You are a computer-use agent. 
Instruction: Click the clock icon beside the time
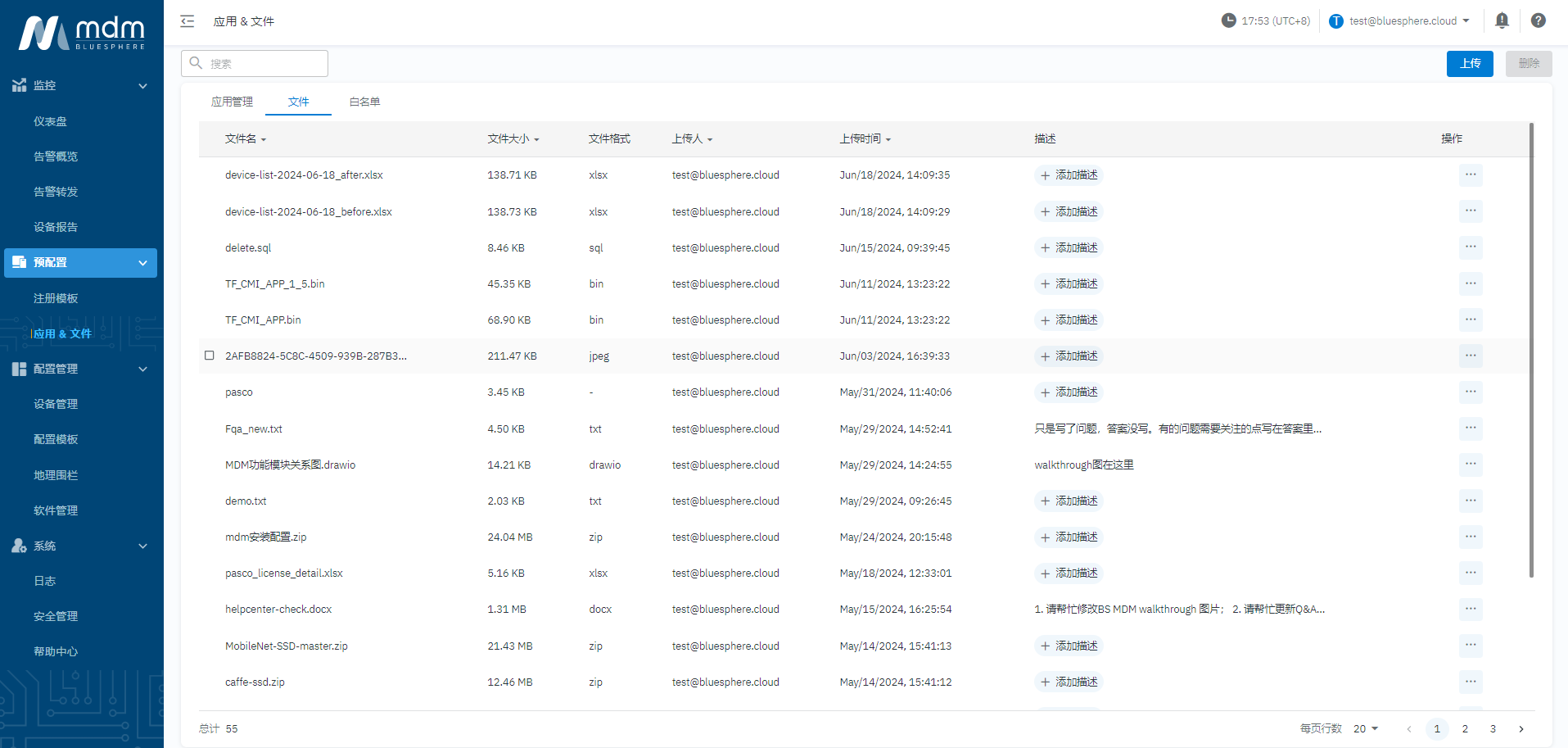[1228, 20]
